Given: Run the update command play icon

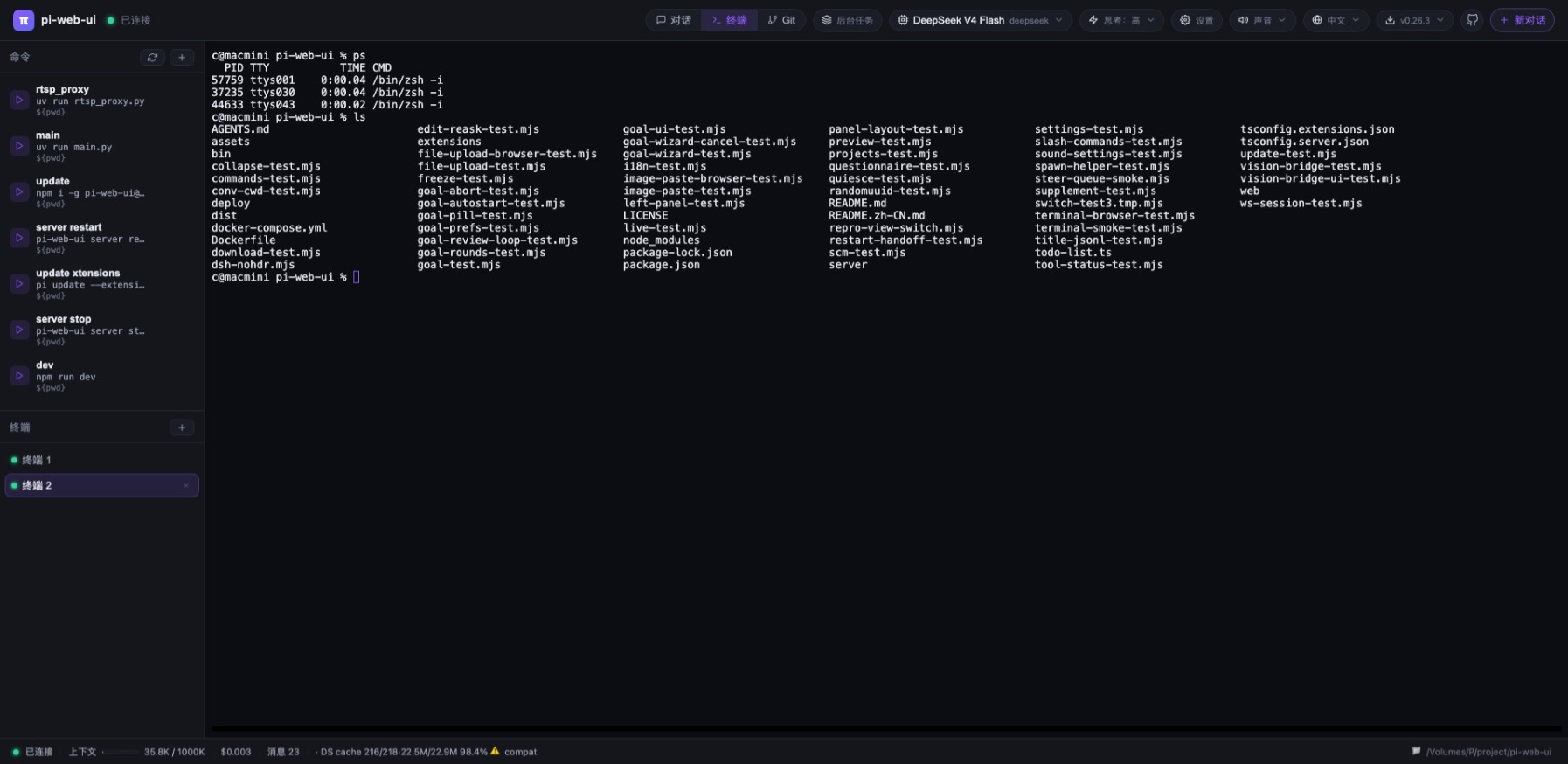Looking at the screenshot, I should click(x=19, y=192).
